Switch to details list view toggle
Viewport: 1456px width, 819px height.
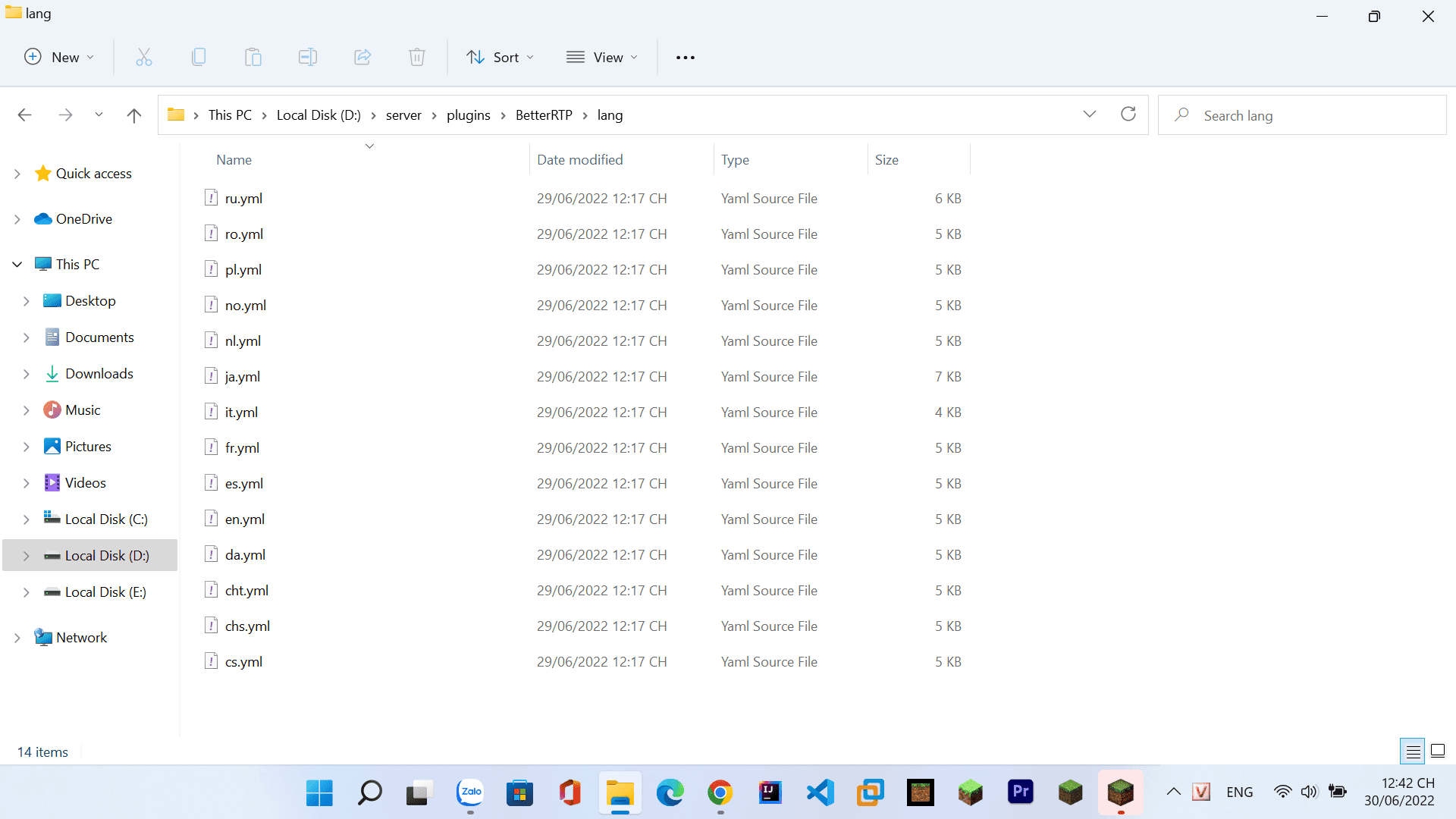(1413, 752)
